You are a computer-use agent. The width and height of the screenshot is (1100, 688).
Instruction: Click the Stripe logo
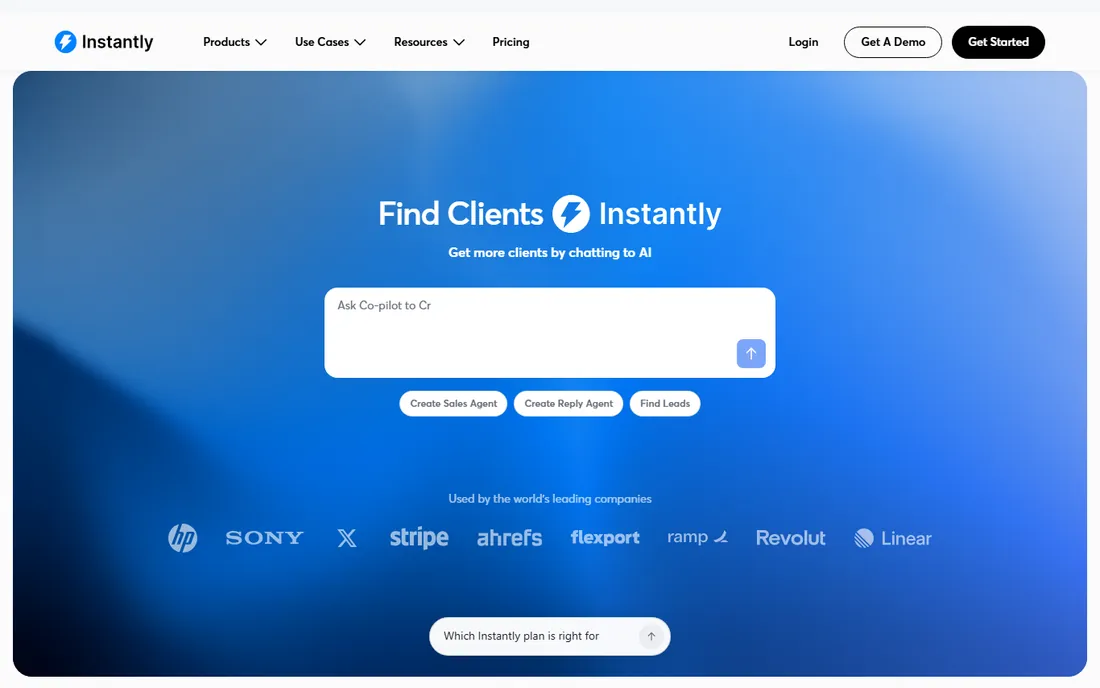pyautogui.click(x=419, y=538)
